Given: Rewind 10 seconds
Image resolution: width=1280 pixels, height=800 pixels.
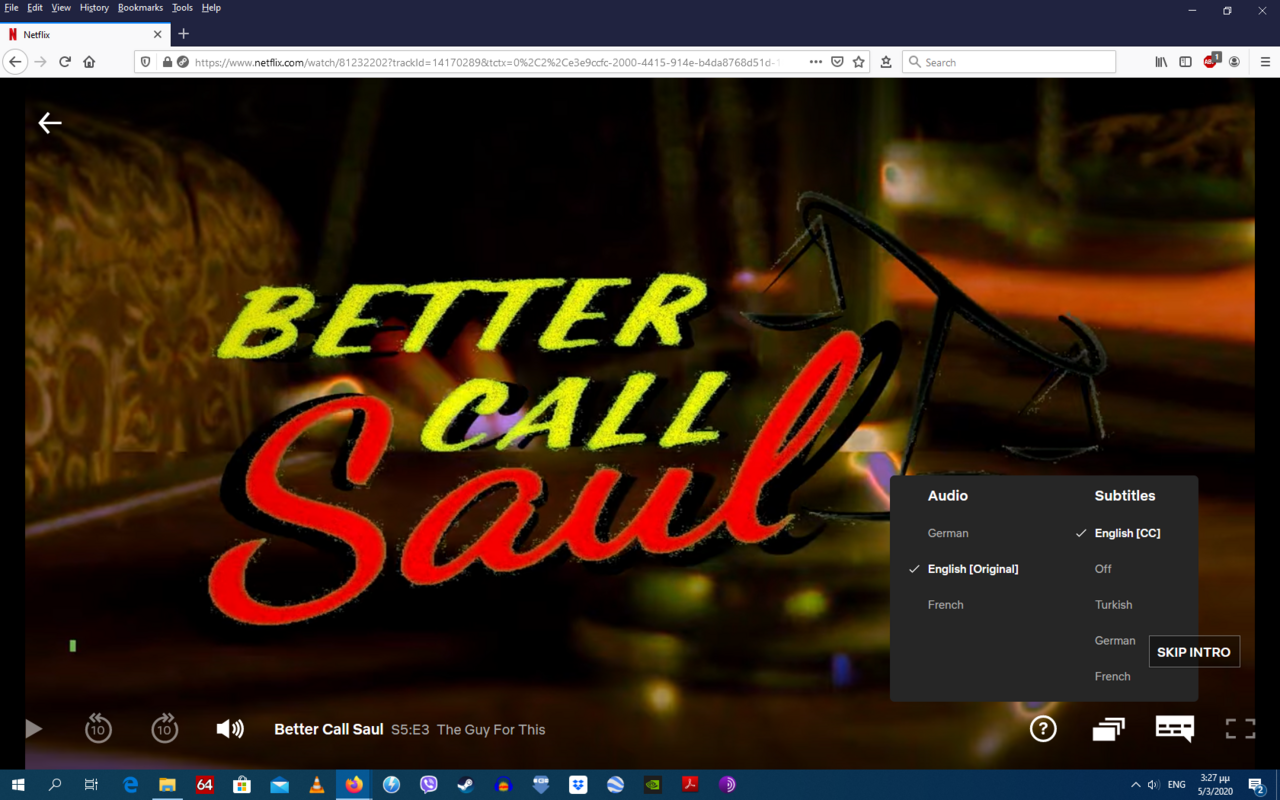Looking at the screenshot, I should (x=98, y=728).
